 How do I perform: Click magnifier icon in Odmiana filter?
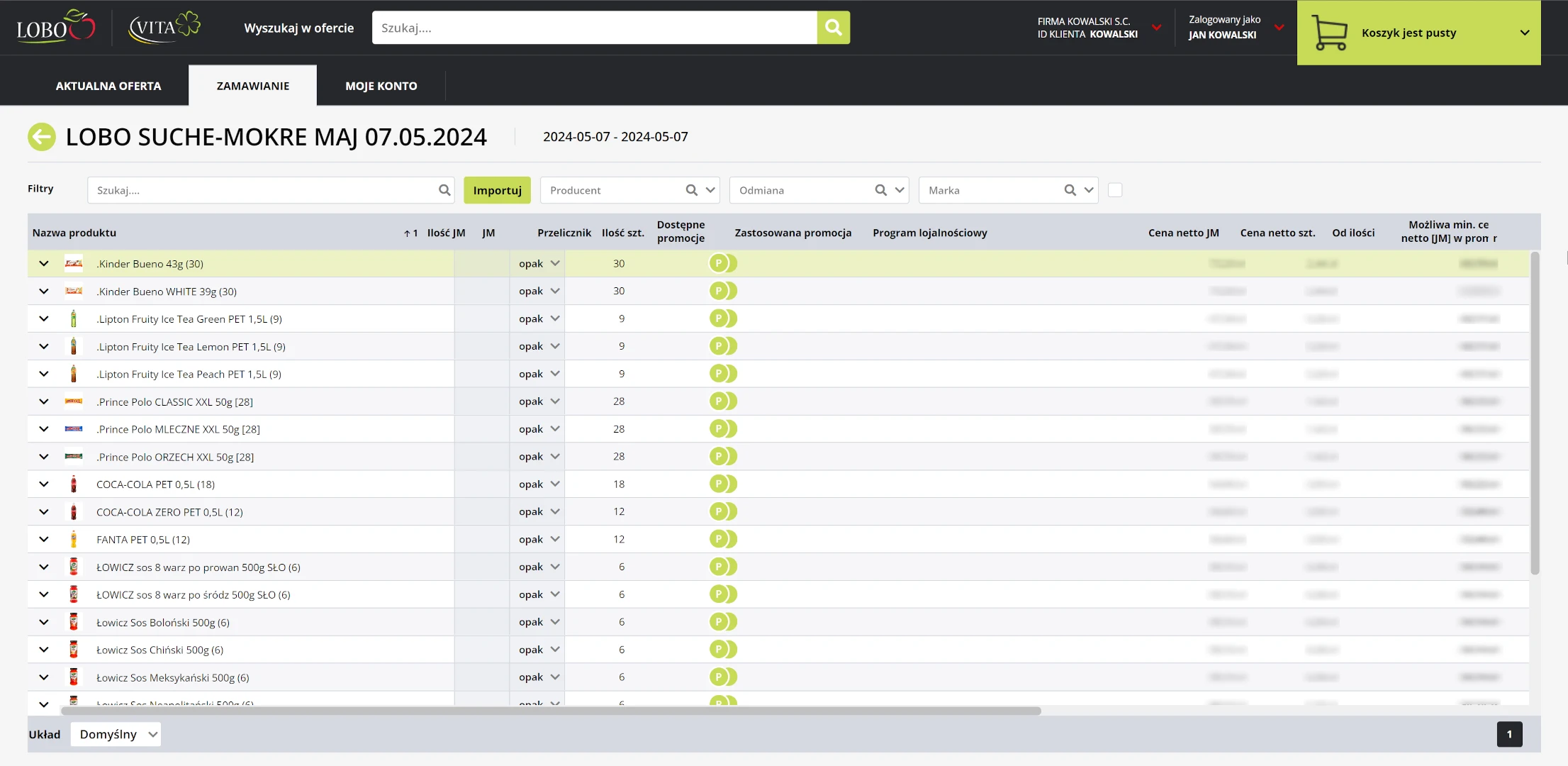point(881,190)
